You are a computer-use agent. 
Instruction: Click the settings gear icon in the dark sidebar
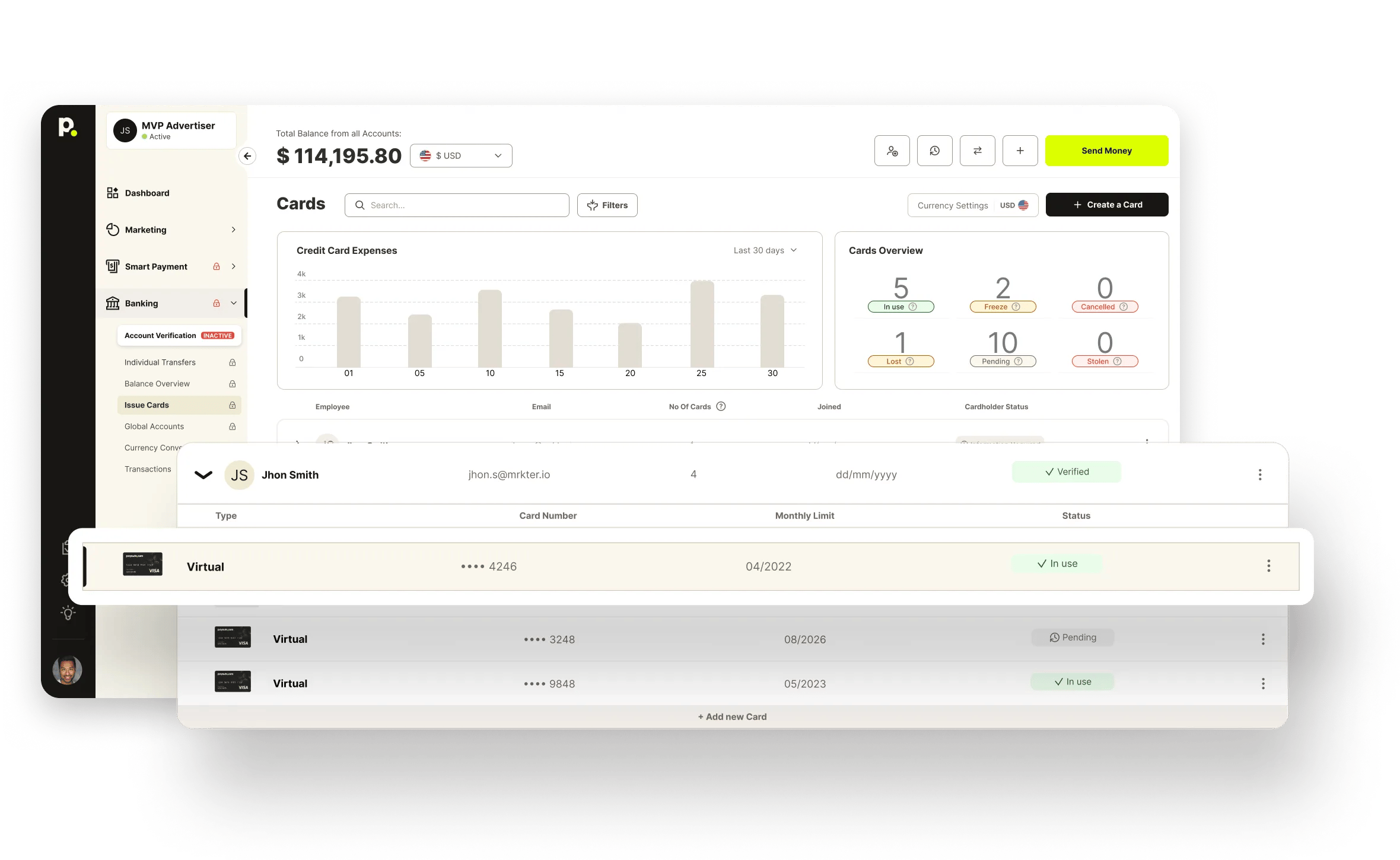(x=67, y=580)
